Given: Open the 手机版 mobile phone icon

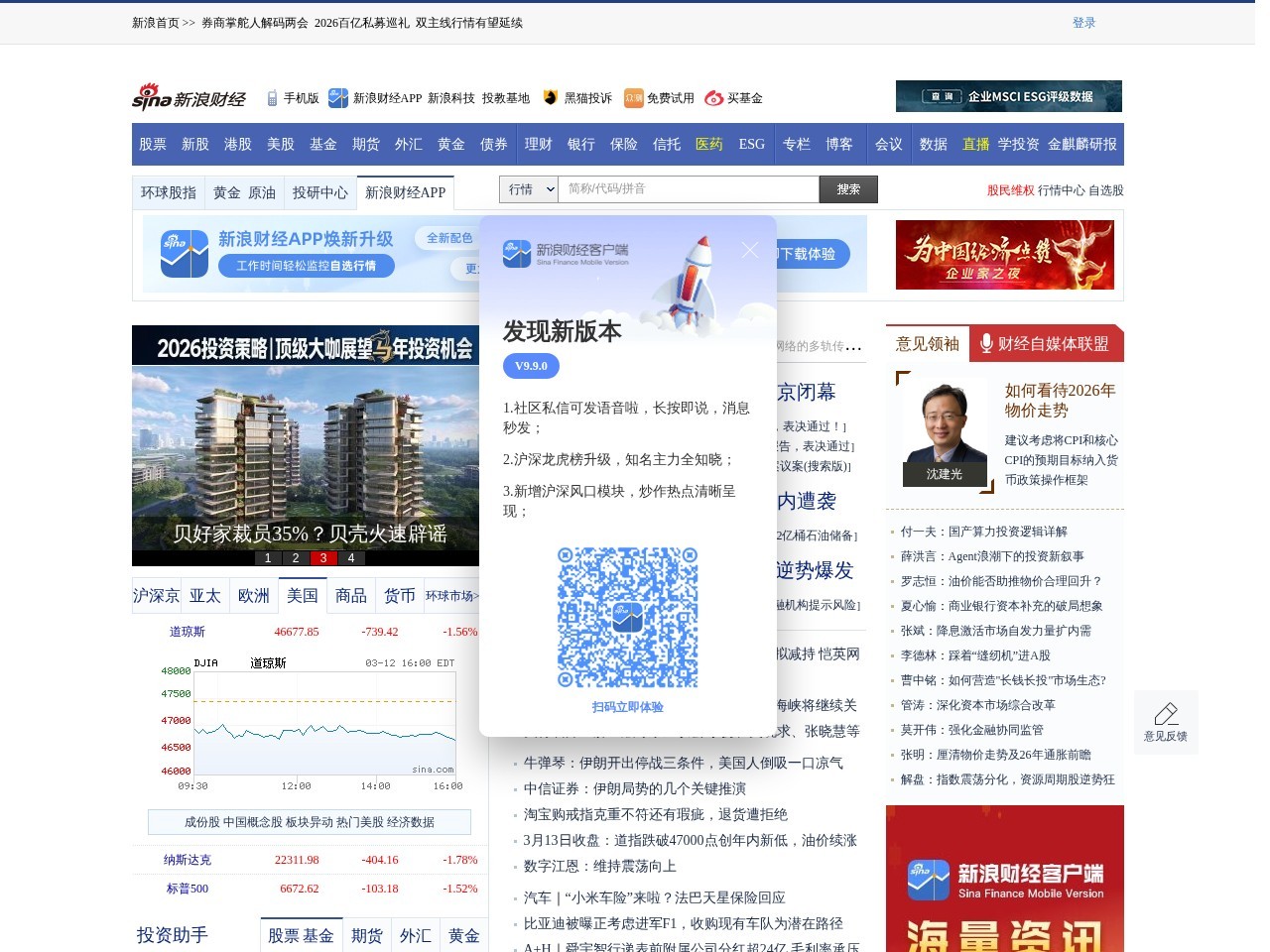Looking at the screenshot, I should click(271, 98).
